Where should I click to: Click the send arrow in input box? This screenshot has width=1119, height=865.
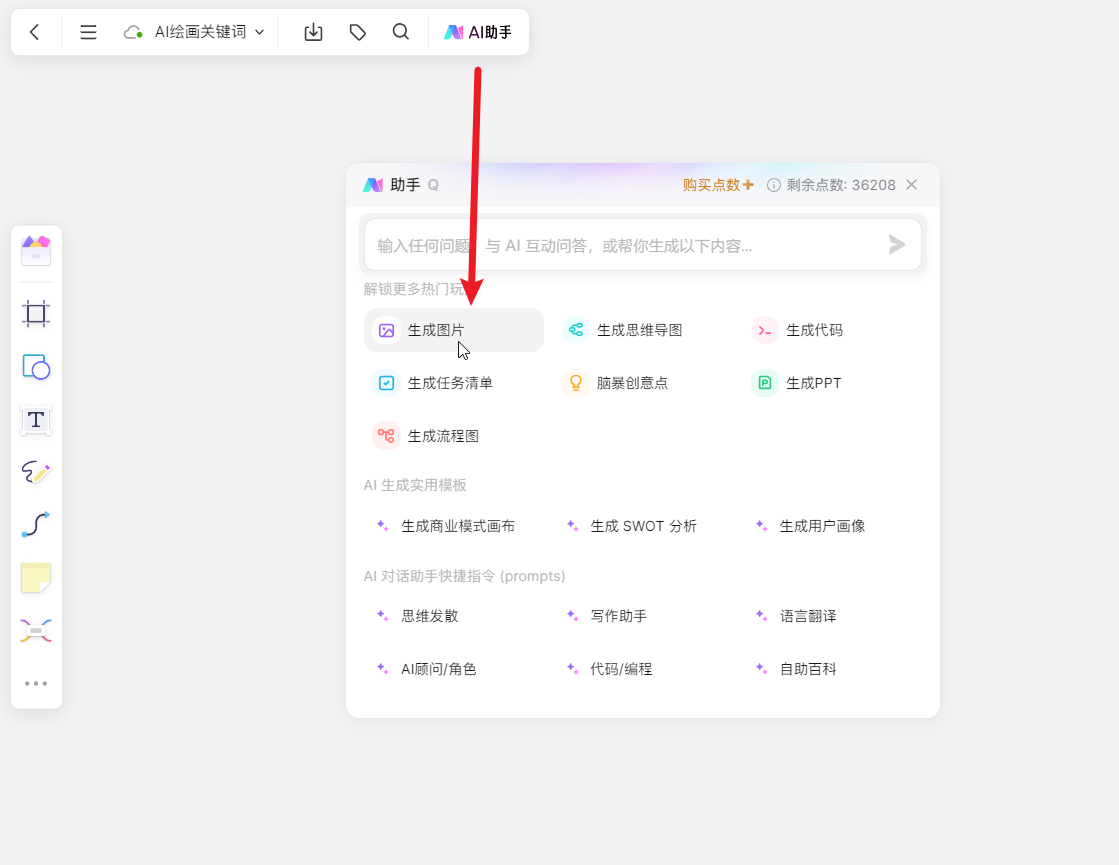click(x=897, y=245)
